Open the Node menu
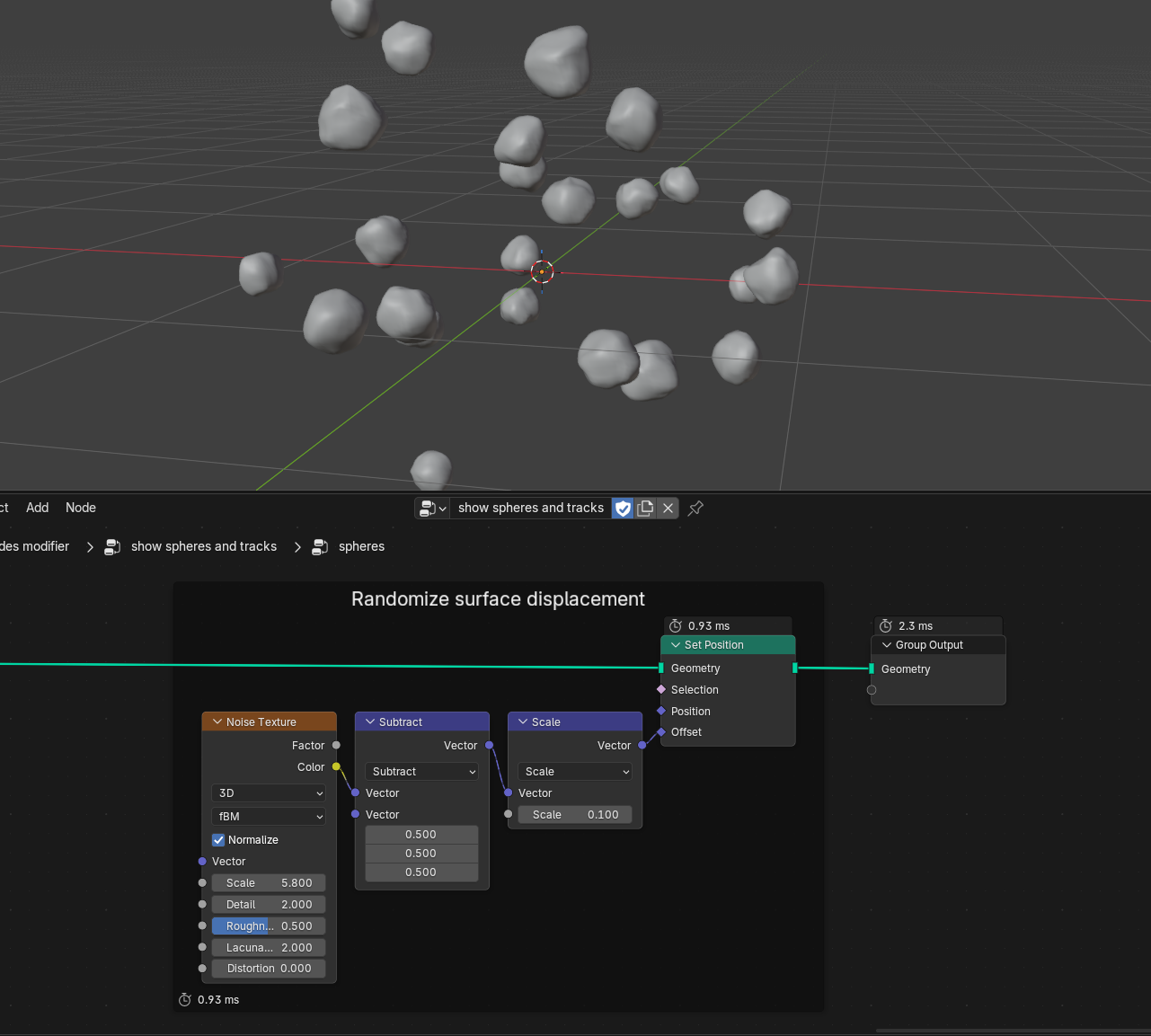This screenshot has height=1036, width=1151. 81,508
